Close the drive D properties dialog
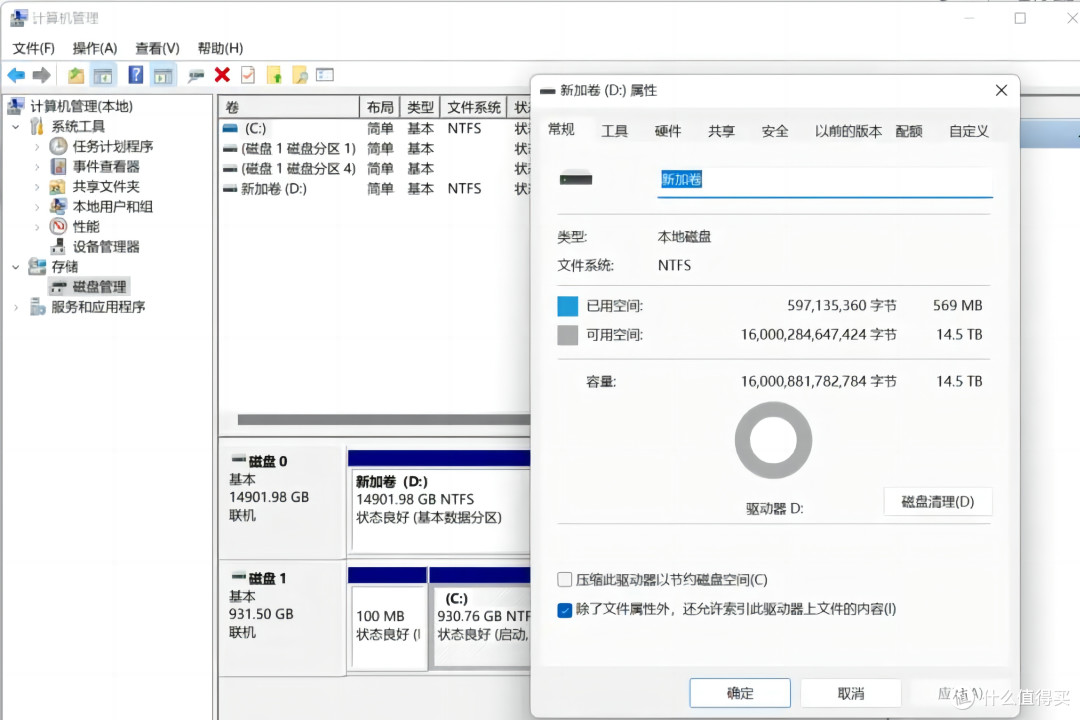The image size is (1080, 720). point(1001,90)
